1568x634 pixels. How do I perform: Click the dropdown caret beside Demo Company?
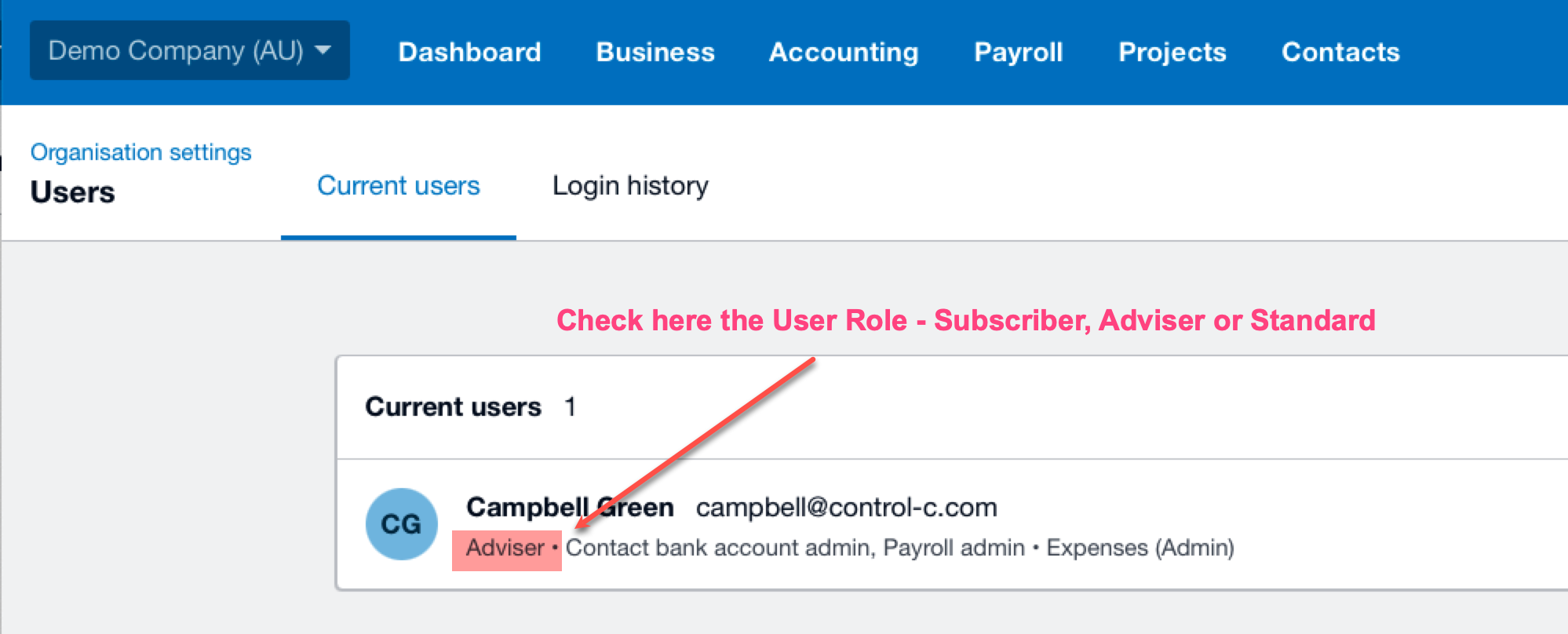click(x=323, y=50)
